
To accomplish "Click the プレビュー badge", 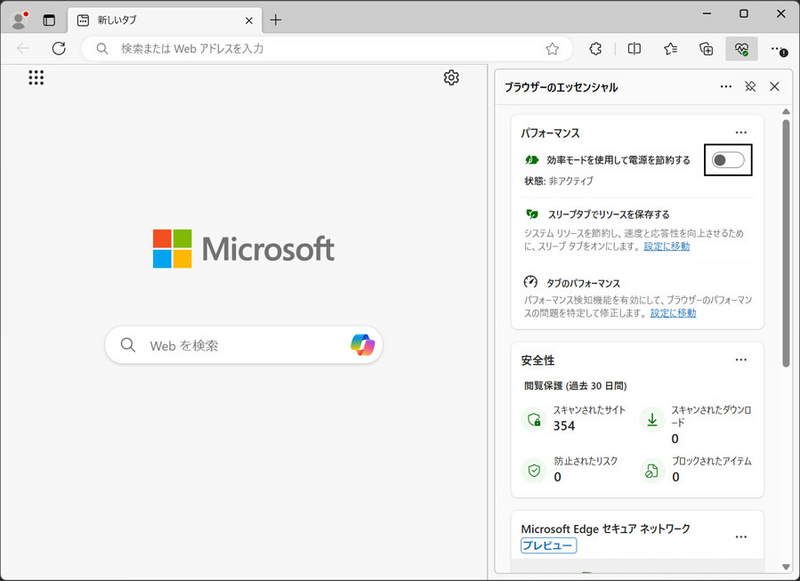I will [549, 545].
